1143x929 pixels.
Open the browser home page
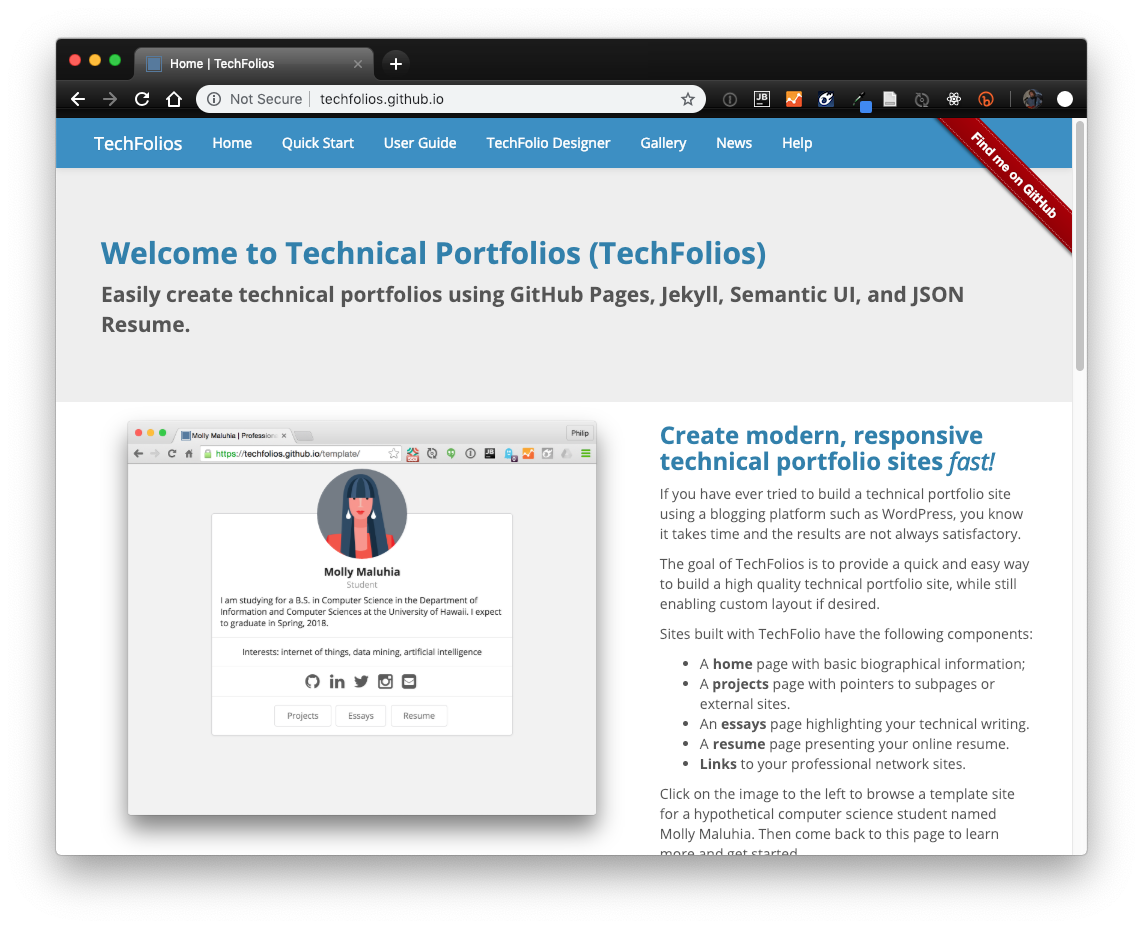173,99
